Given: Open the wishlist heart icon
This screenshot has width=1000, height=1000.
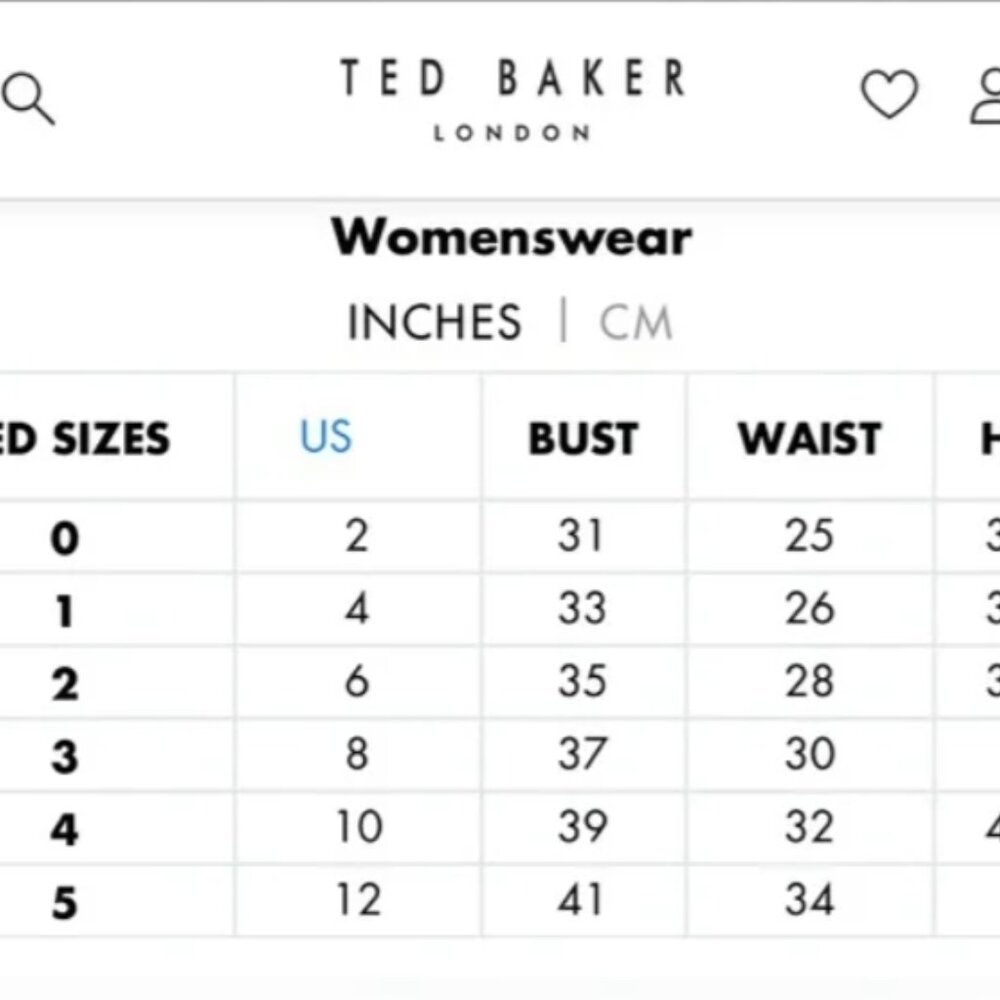Looking at the screenshot, I should tap(890, 94).
